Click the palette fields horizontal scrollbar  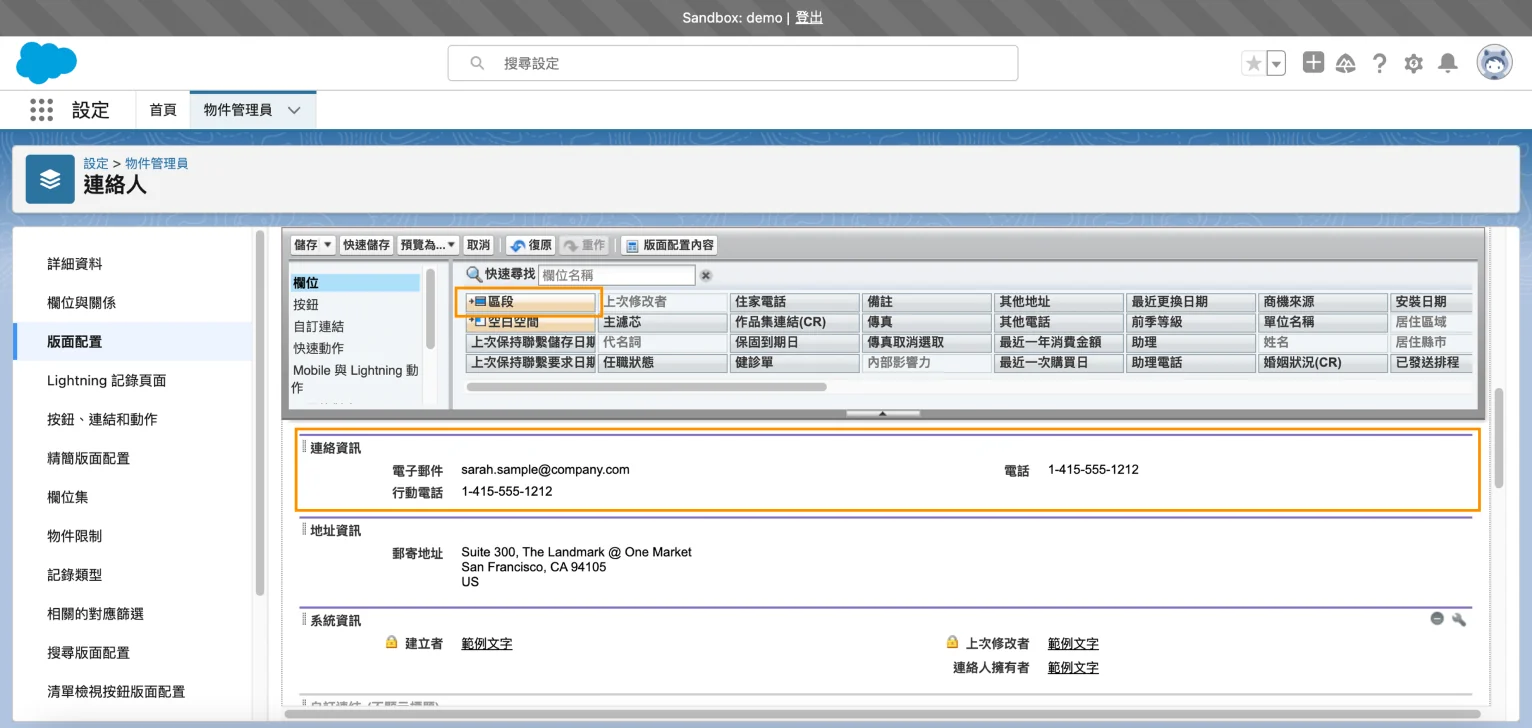tap(646, 387)
